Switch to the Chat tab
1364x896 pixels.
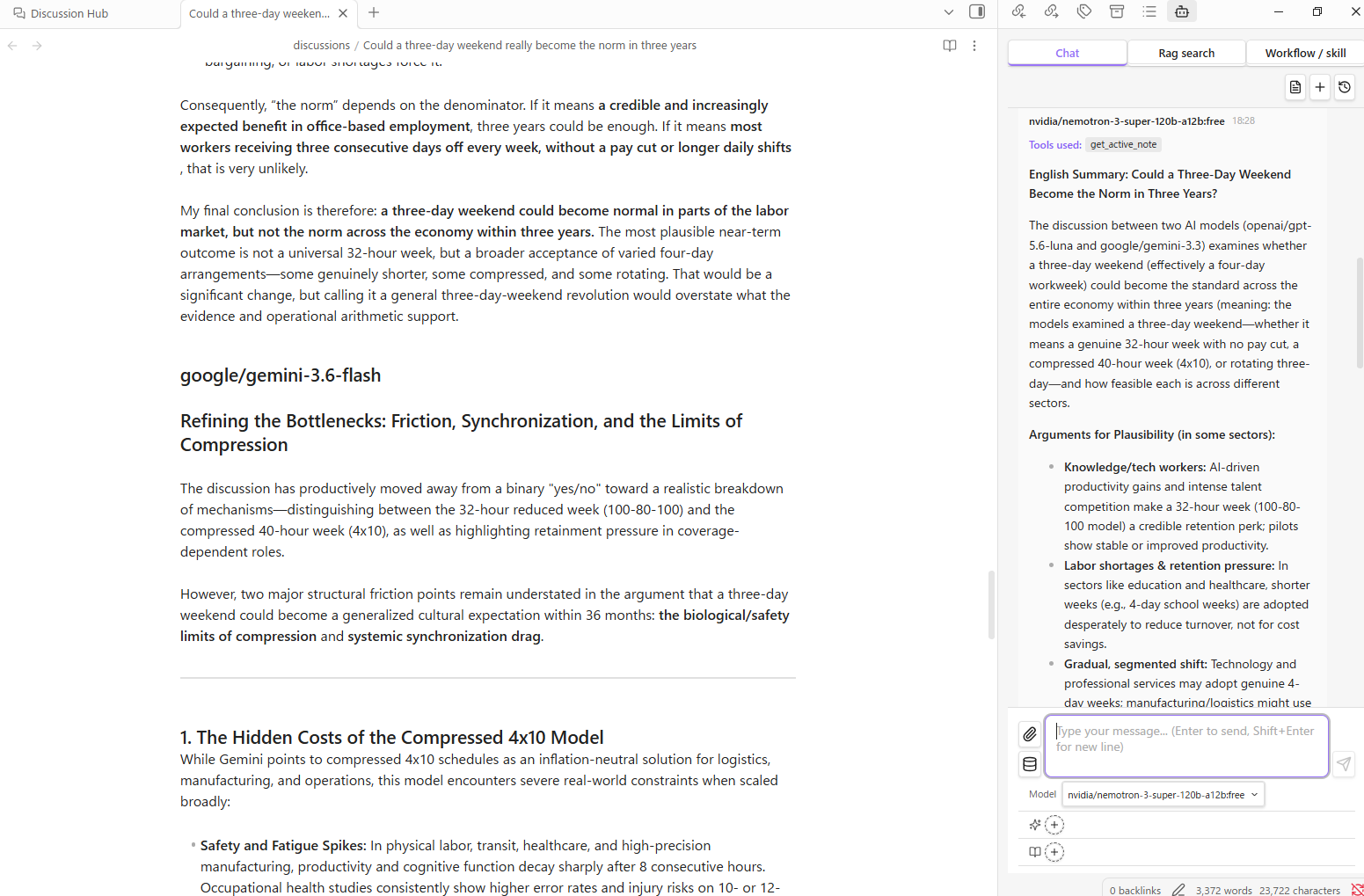click(1067, 53)
